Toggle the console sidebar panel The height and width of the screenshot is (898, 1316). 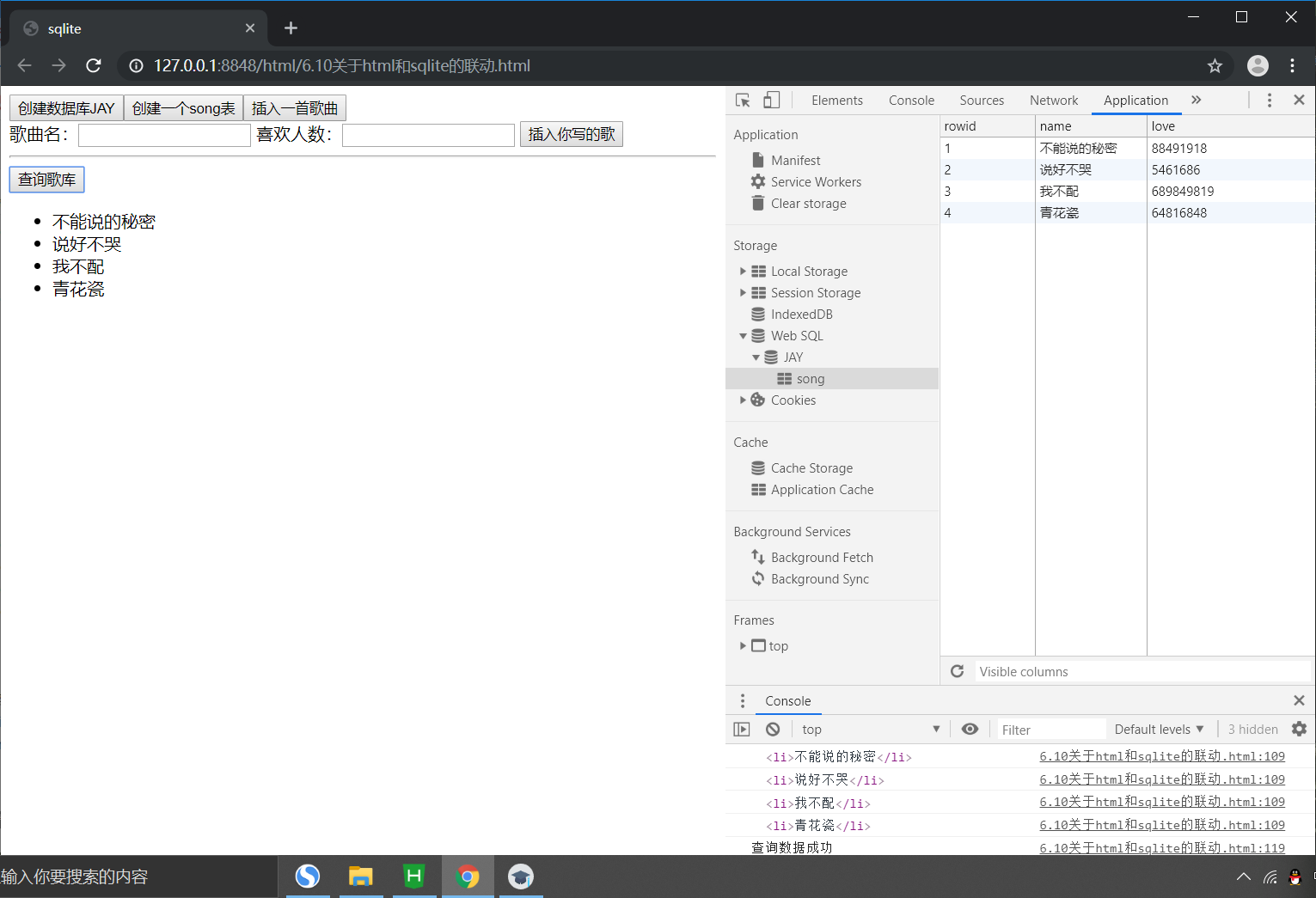(x=741, y=729)
